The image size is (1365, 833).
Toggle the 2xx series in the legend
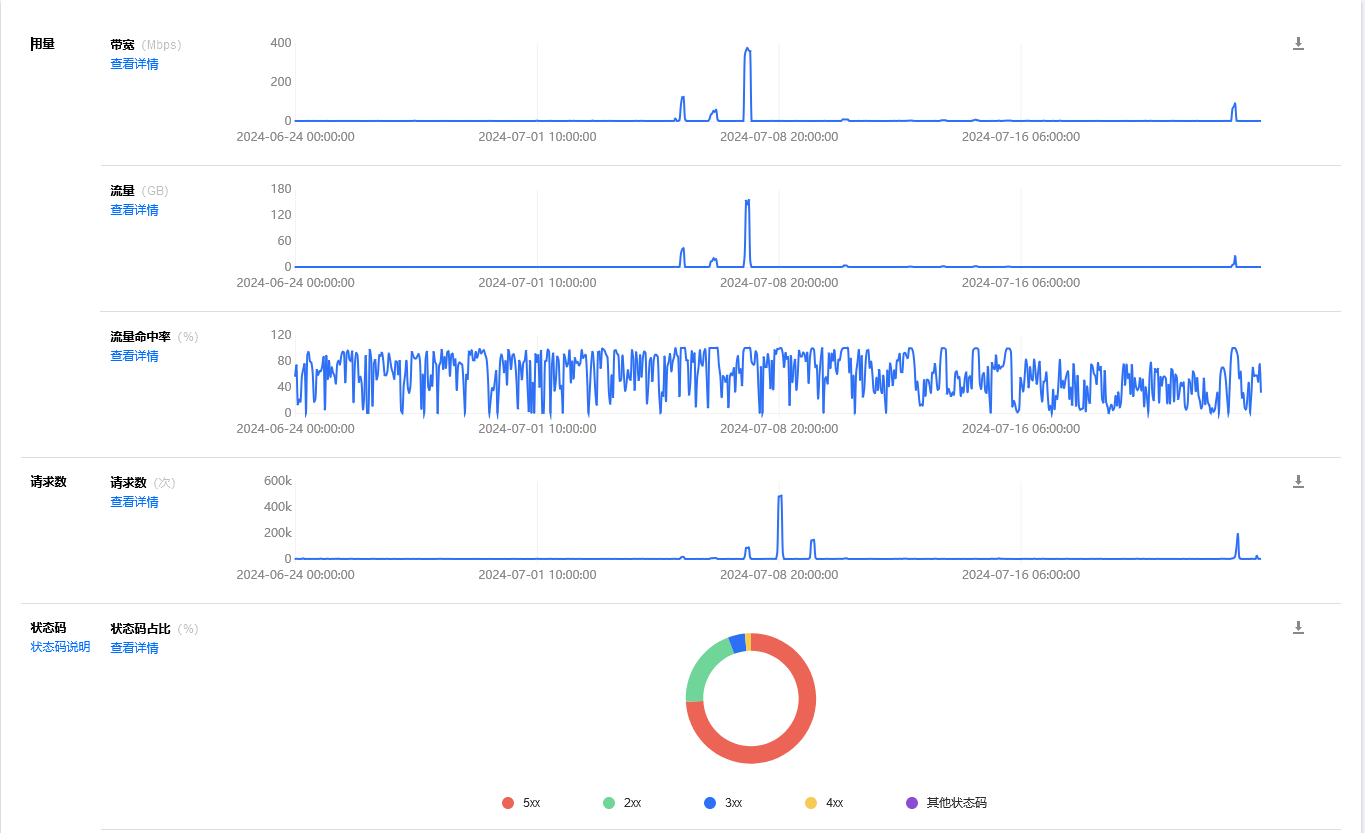[623, 802]
